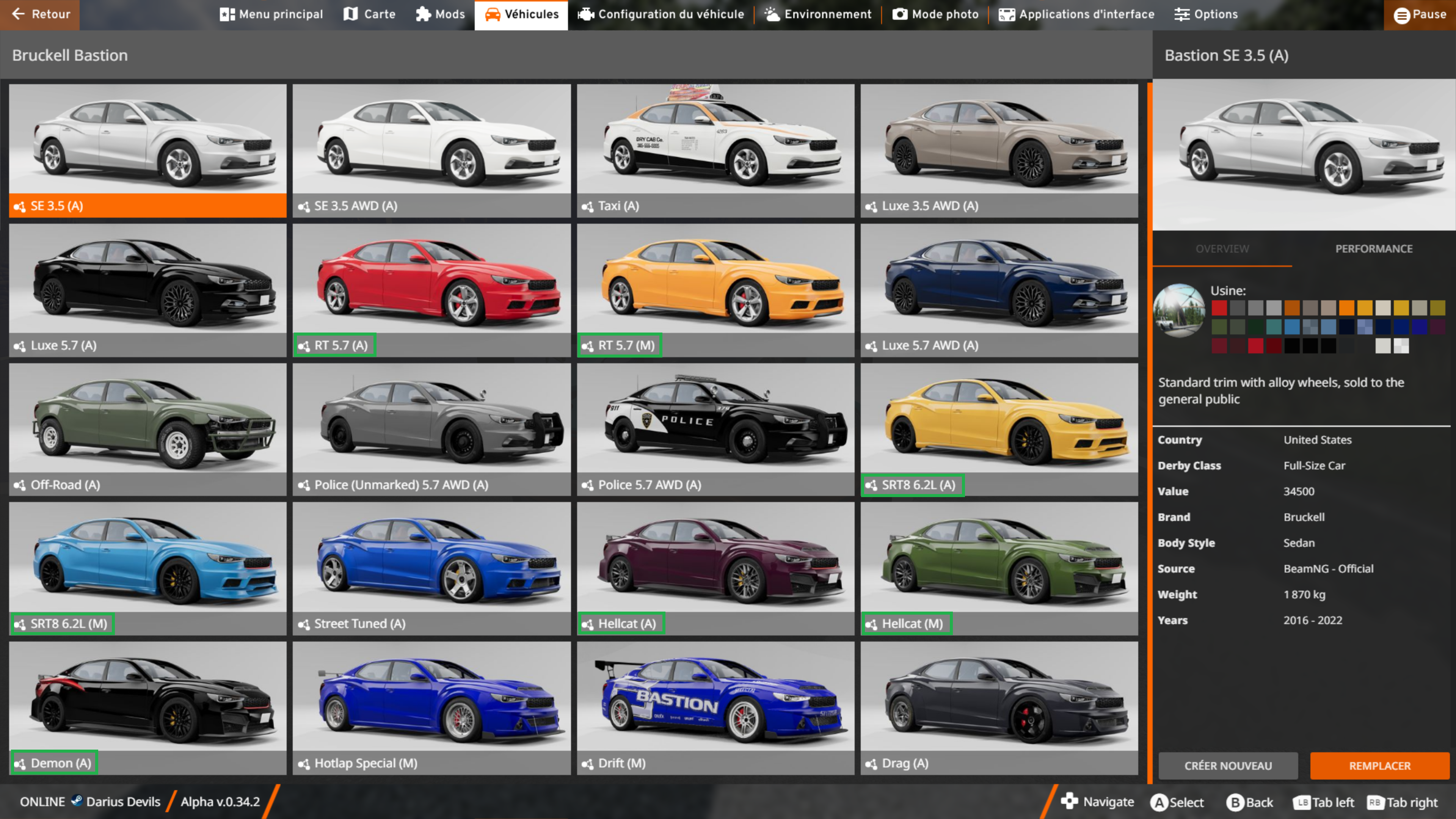
Task: Pick the first red factory color swatch
Action: (x=1219, y=308)
